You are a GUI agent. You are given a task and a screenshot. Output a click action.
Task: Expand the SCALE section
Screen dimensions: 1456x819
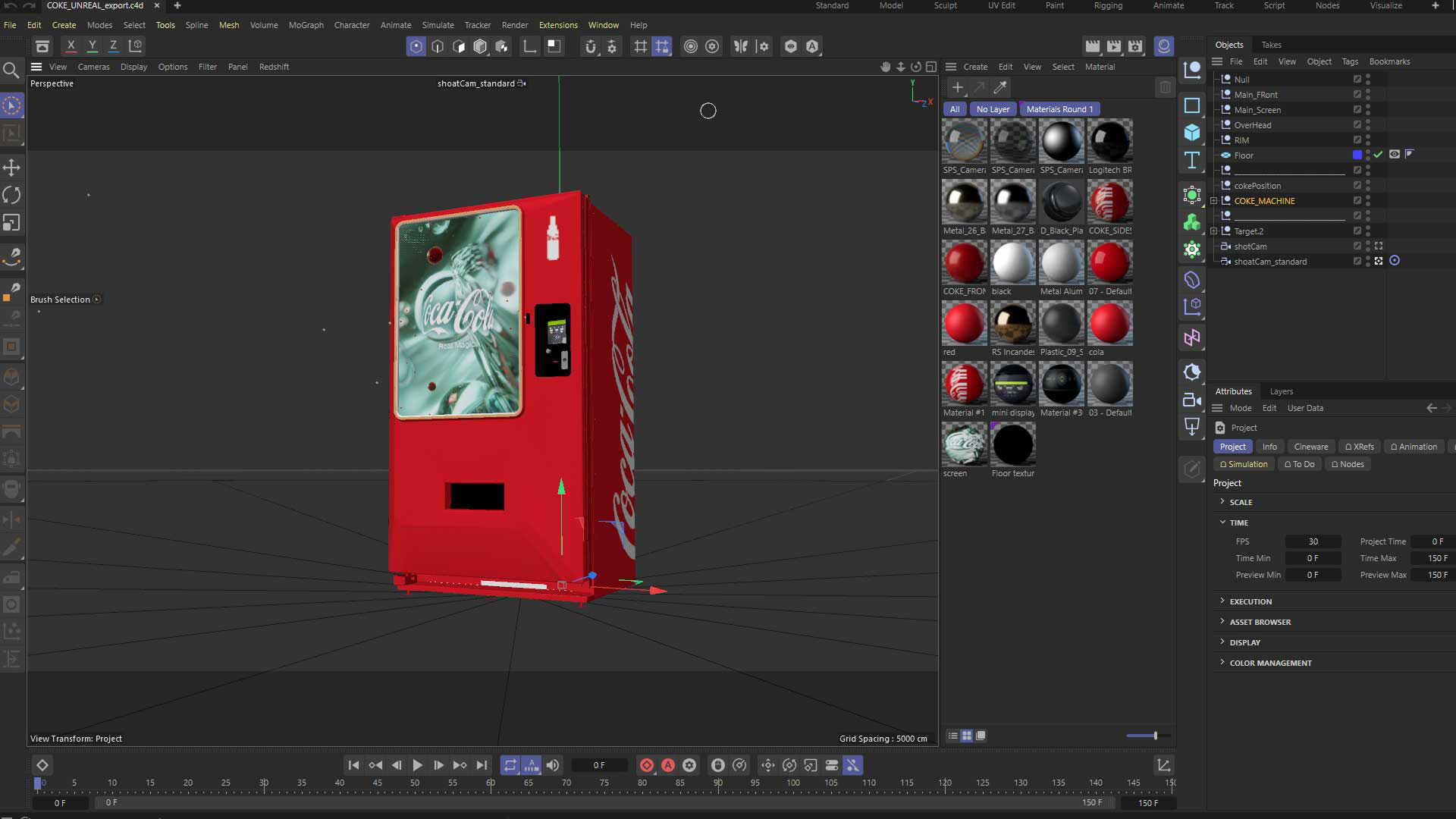pyautogui.click(x=1222, y=502)
